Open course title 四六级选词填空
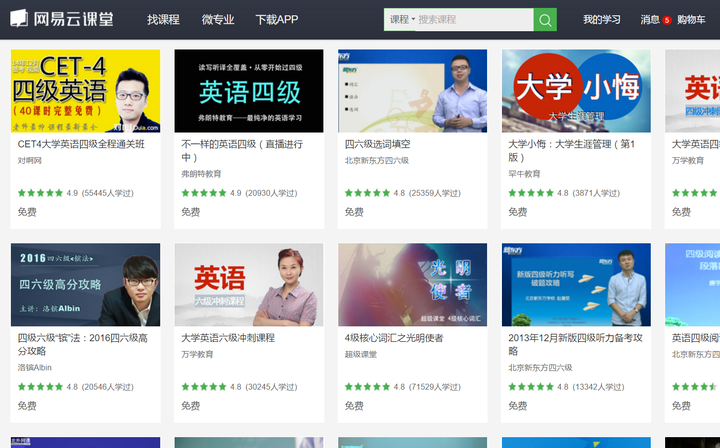 click(x=377, y=144)
